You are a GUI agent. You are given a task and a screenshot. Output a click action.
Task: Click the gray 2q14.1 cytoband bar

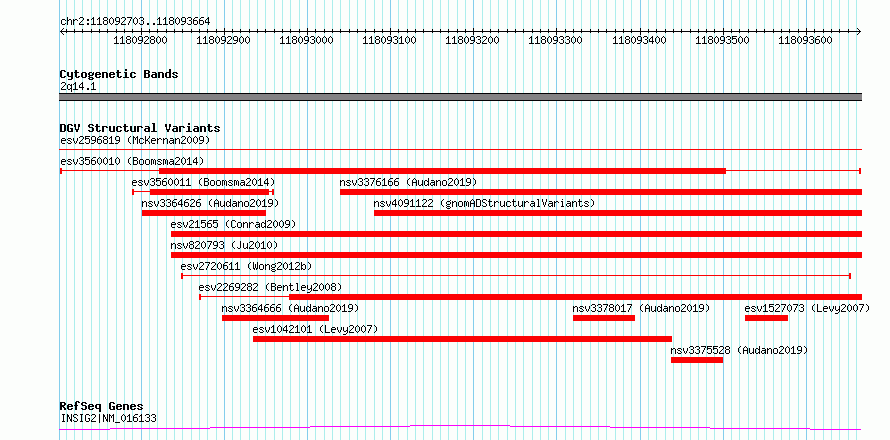[x=461, y=97]
